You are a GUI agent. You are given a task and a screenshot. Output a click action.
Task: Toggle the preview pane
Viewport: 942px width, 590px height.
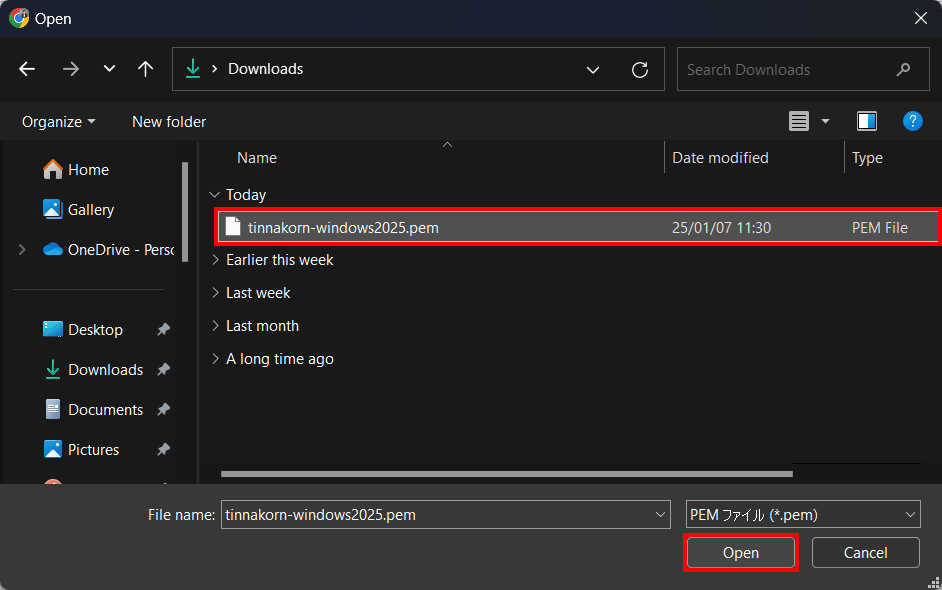click(866, 121)
